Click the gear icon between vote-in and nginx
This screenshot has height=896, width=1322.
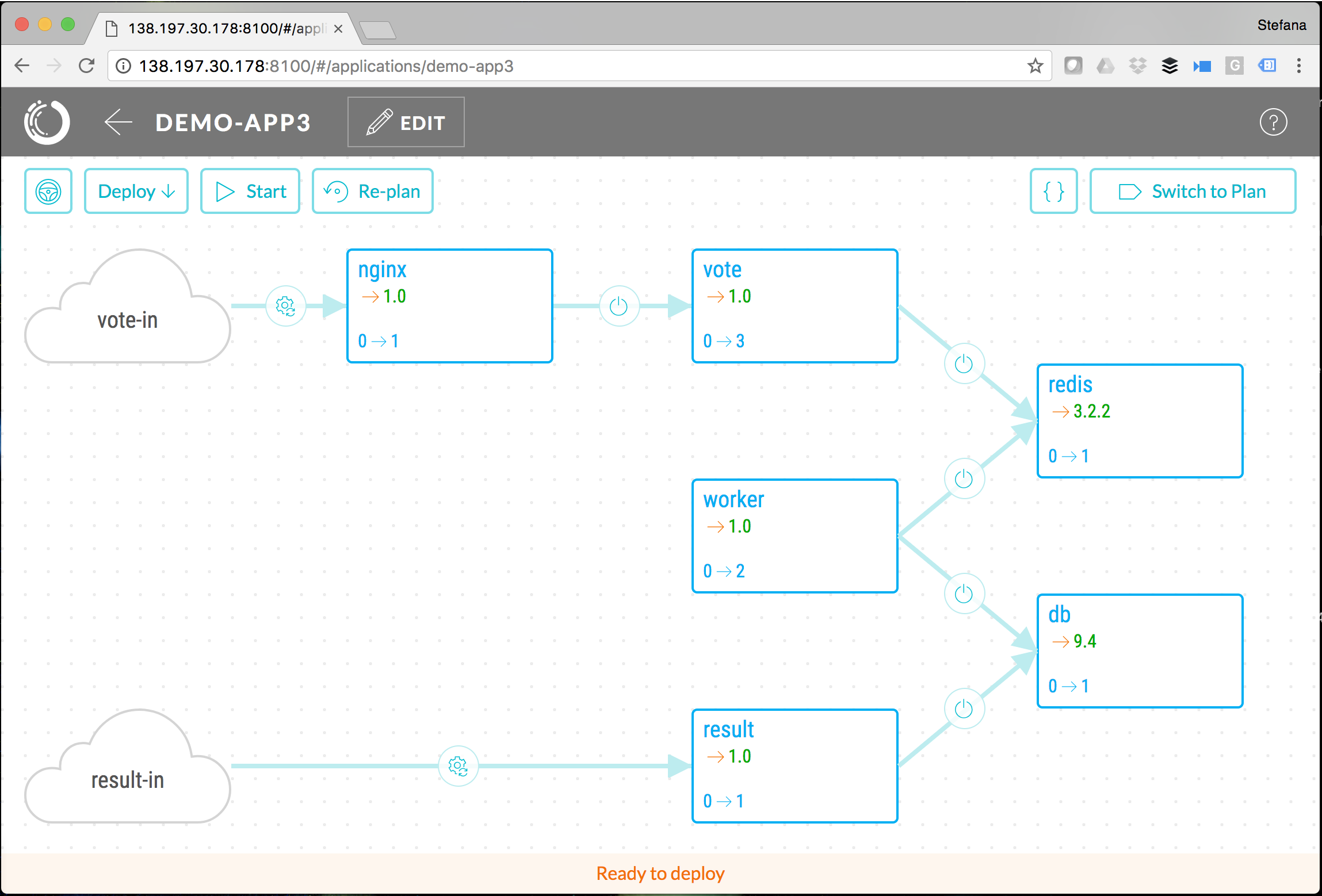pyautogui.click(x=285, y=306)
